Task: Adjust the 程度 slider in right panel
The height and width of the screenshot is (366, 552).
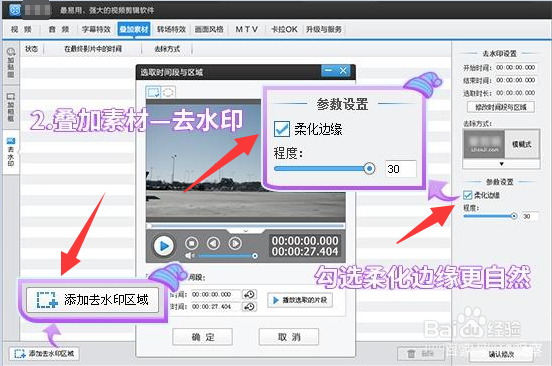Action: tap(490, 216)
